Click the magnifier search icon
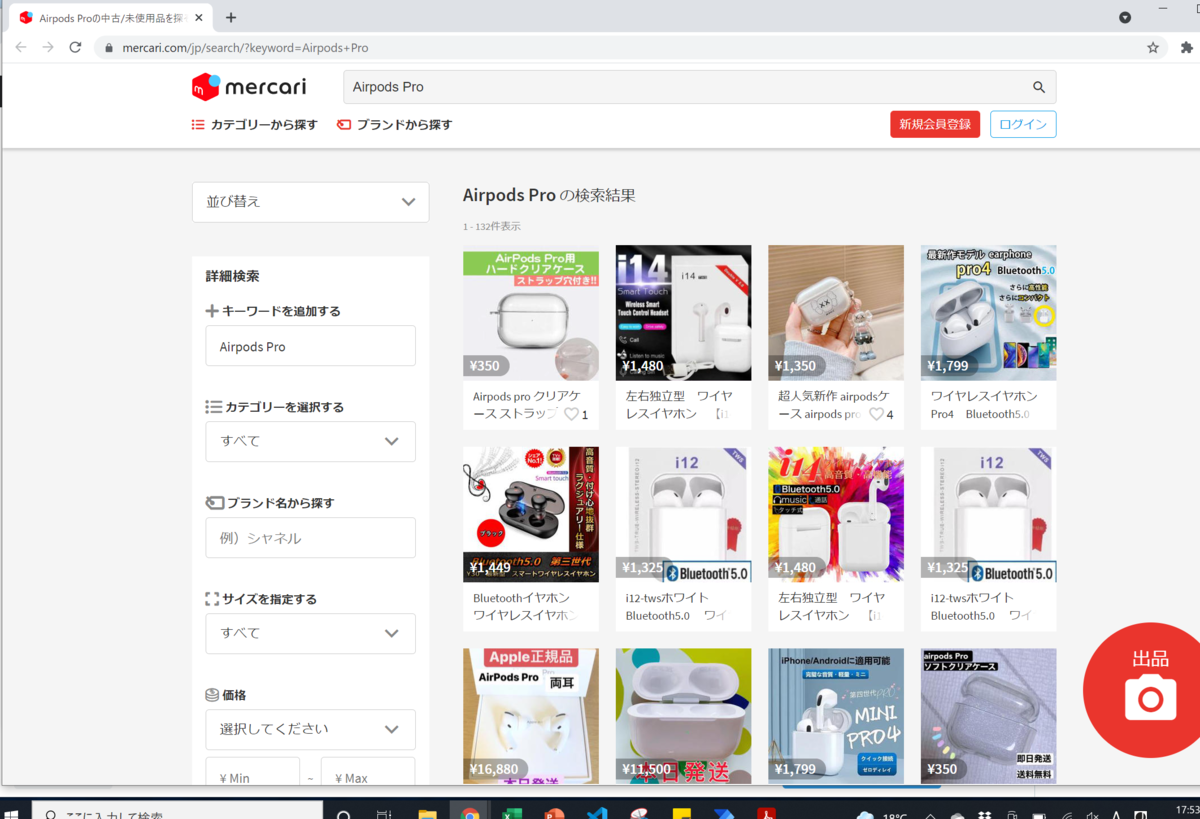Screen dimensions: 1200x819 pyautogui.click(x=1039, y=87)
